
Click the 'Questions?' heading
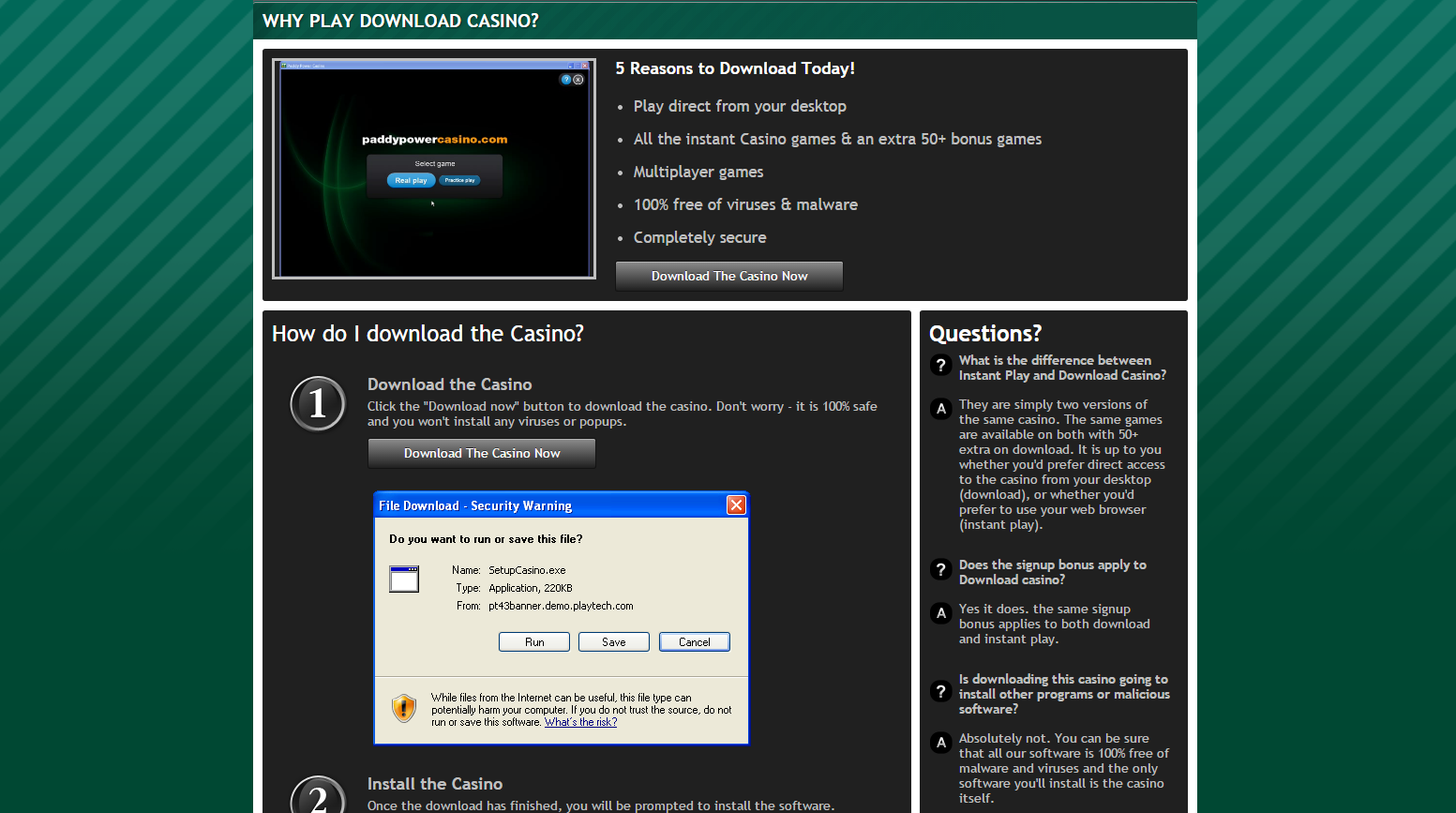pos(985,334)
